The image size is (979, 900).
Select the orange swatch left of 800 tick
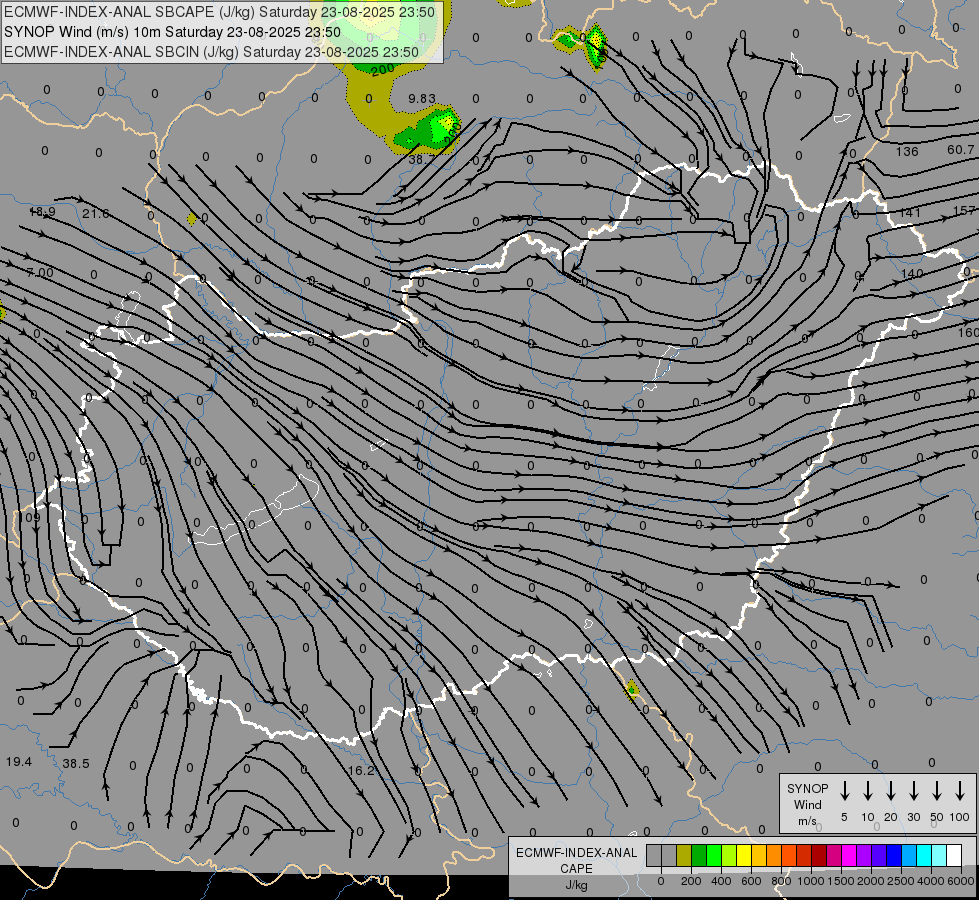(774, 856)
